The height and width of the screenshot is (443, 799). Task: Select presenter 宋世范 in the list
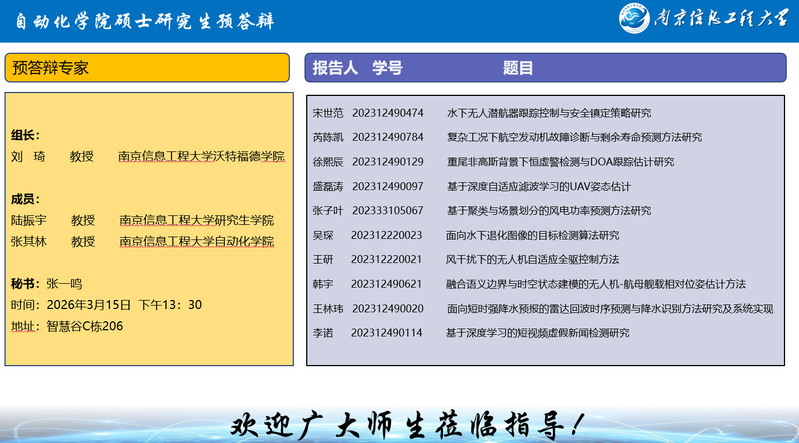(x=328, y=113)
